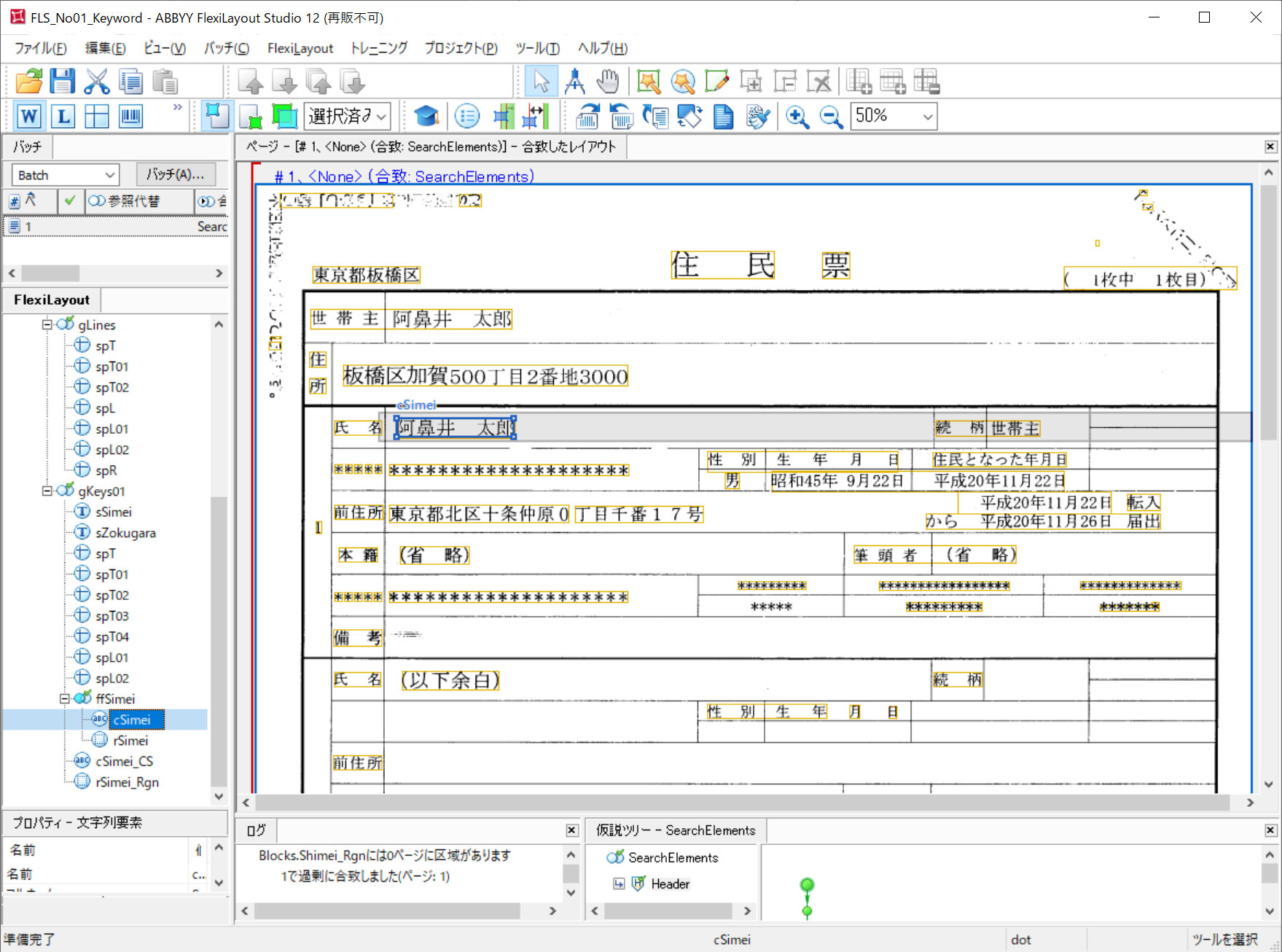
Task: Activate the arrow selection tool
Action: coord(541,82)
